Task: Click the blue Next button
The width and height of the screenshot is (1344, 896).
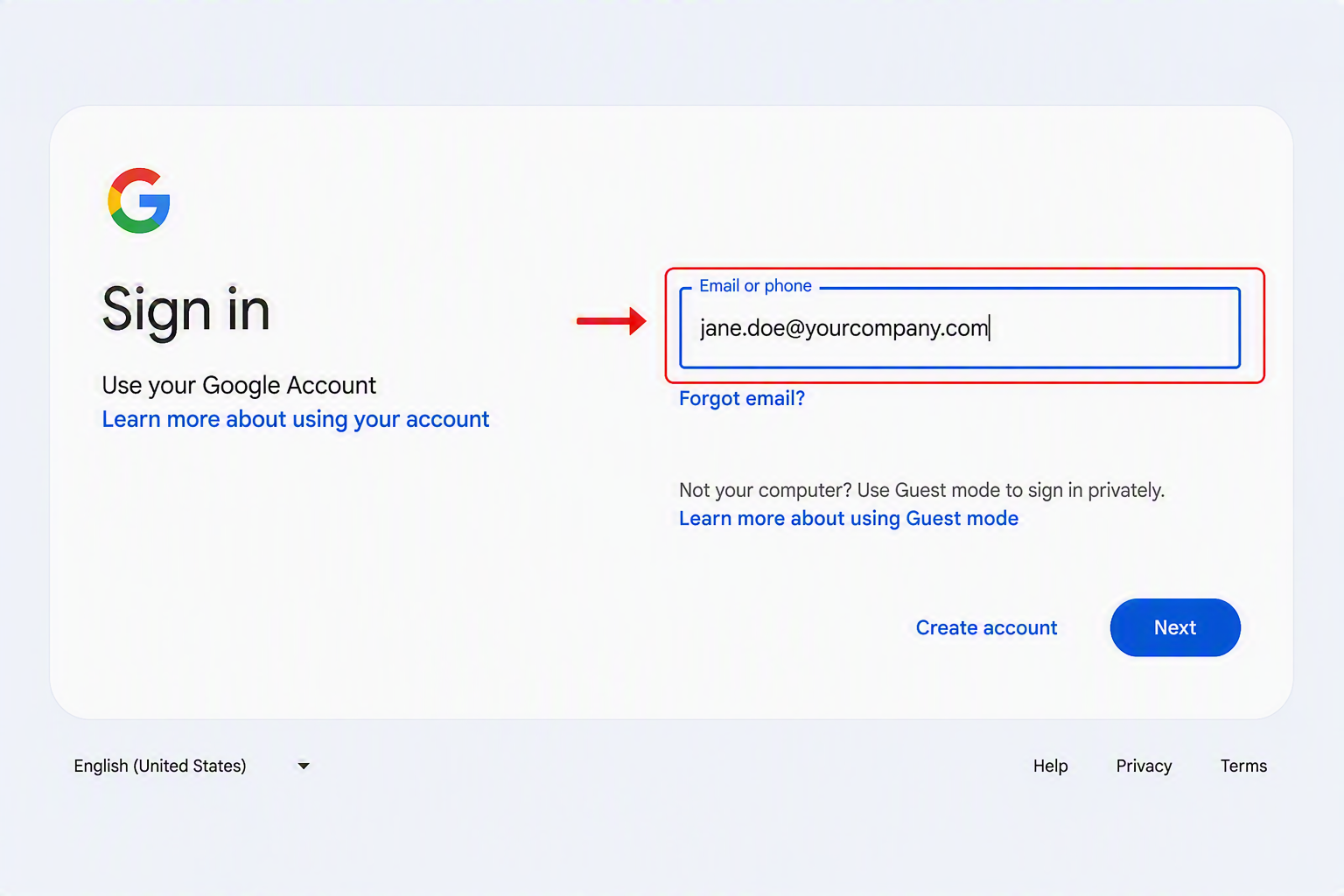Action: click(1175, 627)
